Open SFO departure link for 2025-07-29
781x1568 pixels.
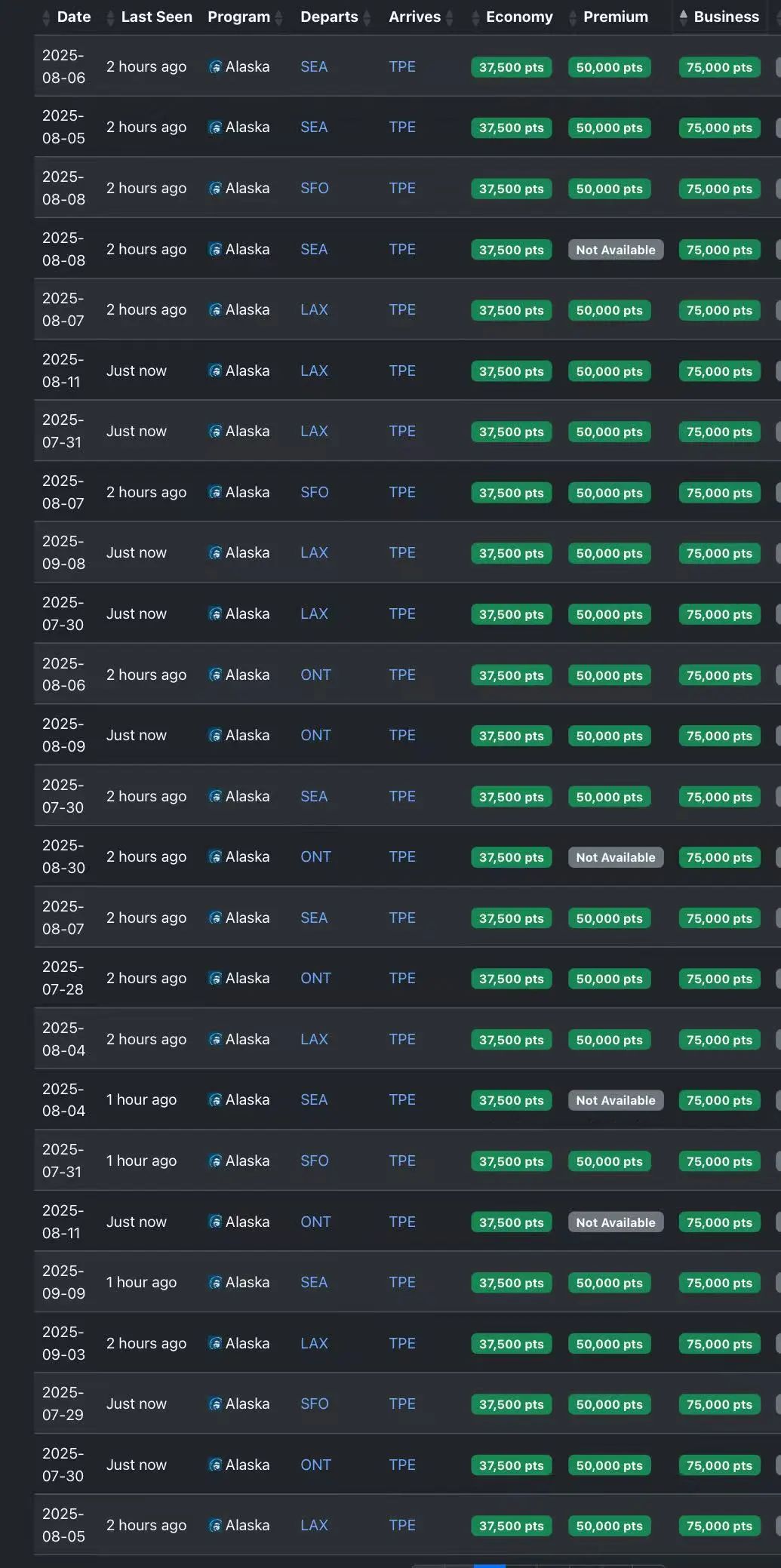pyautogui.click(x=315, y=1404)
